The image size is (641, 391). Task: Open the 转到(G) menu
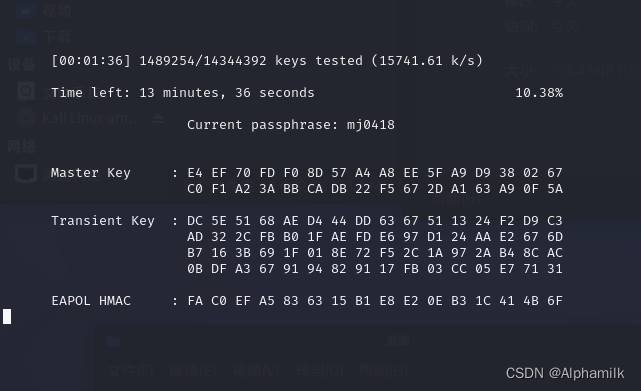pos(319,371)
